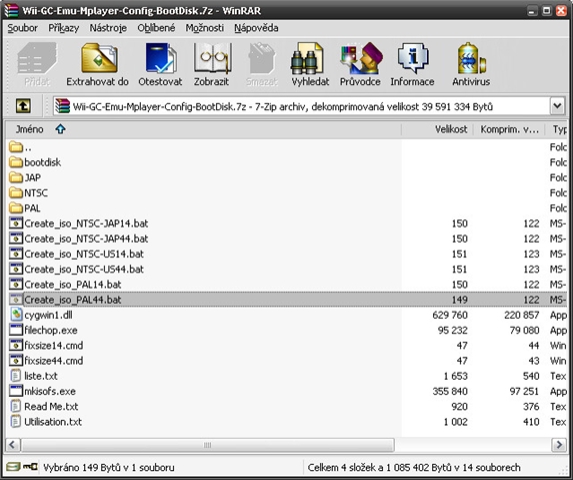Open the Nástroje menu
The image size is (573, 480).
coord(108,28)
